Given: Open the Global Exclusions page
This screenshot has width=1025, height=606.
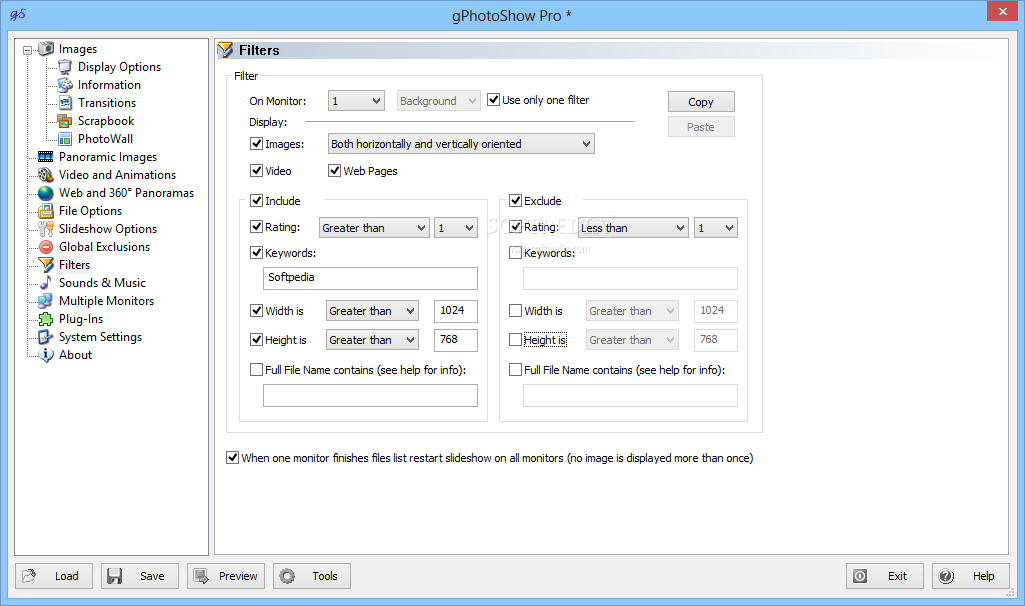Looking at the screenshot, I should click(x=105, y=246).
